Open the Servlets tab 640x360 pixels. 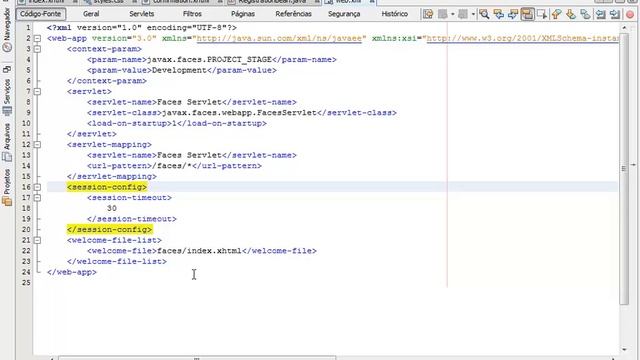(x=142, y=14)
